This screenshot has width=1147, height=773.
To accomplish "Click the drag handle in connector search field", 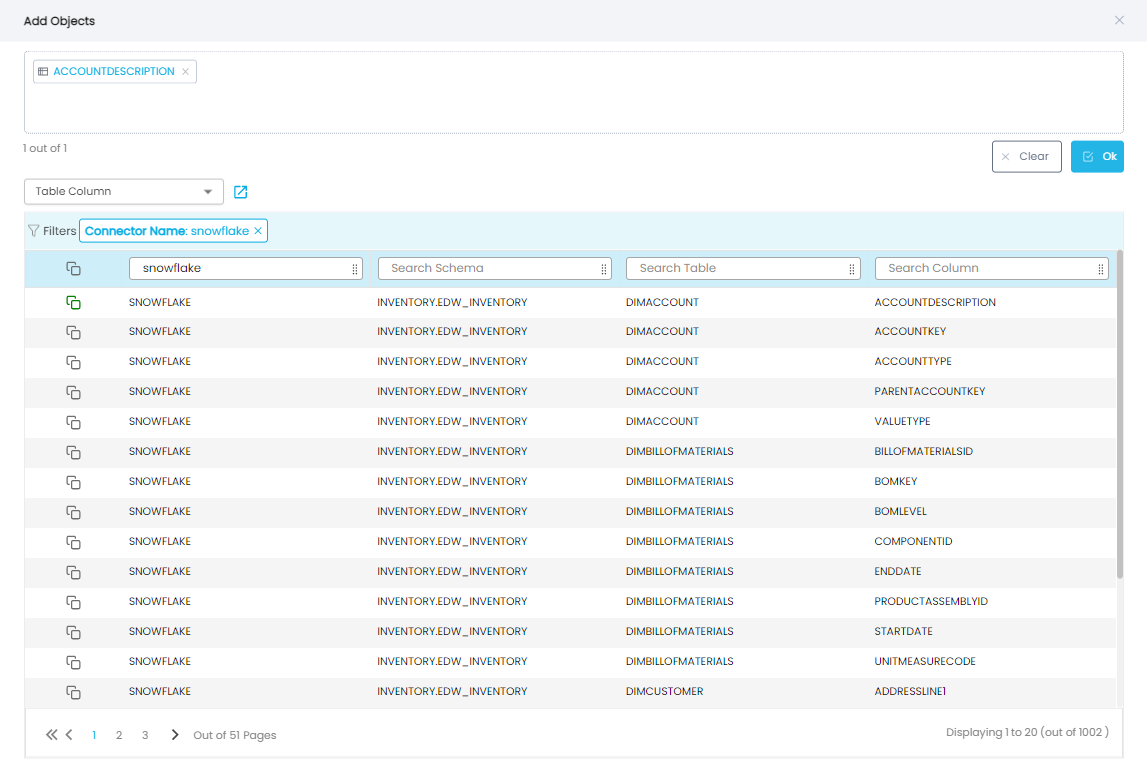I will pyautogui.click(x=355, y=269).
